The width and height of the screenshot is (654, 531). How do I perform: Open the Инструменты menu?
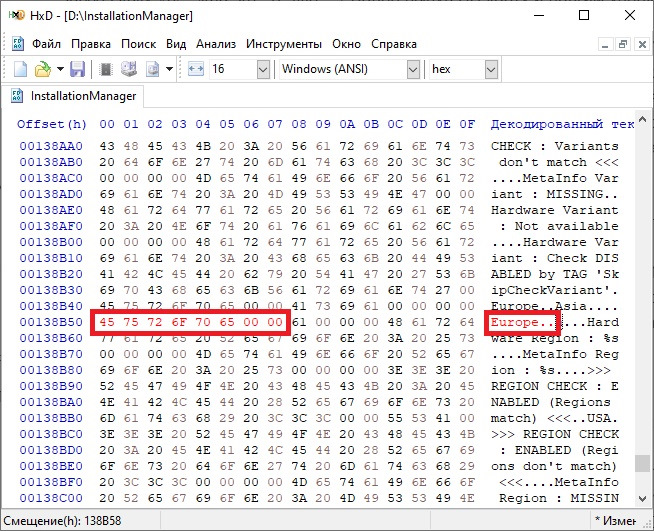284,44
